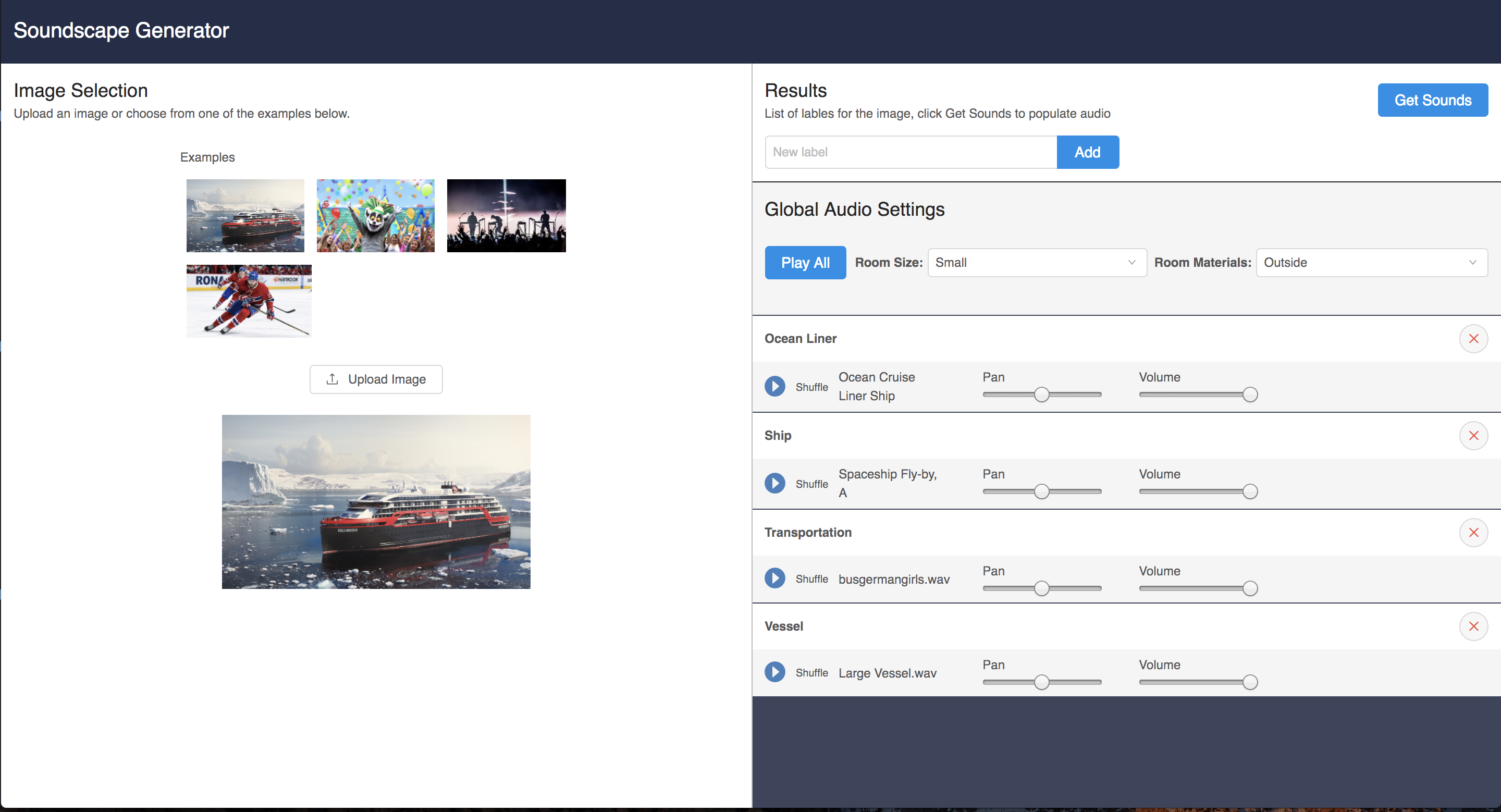Click Get Sounds button in Results panel

click(x=1434, y=99)
